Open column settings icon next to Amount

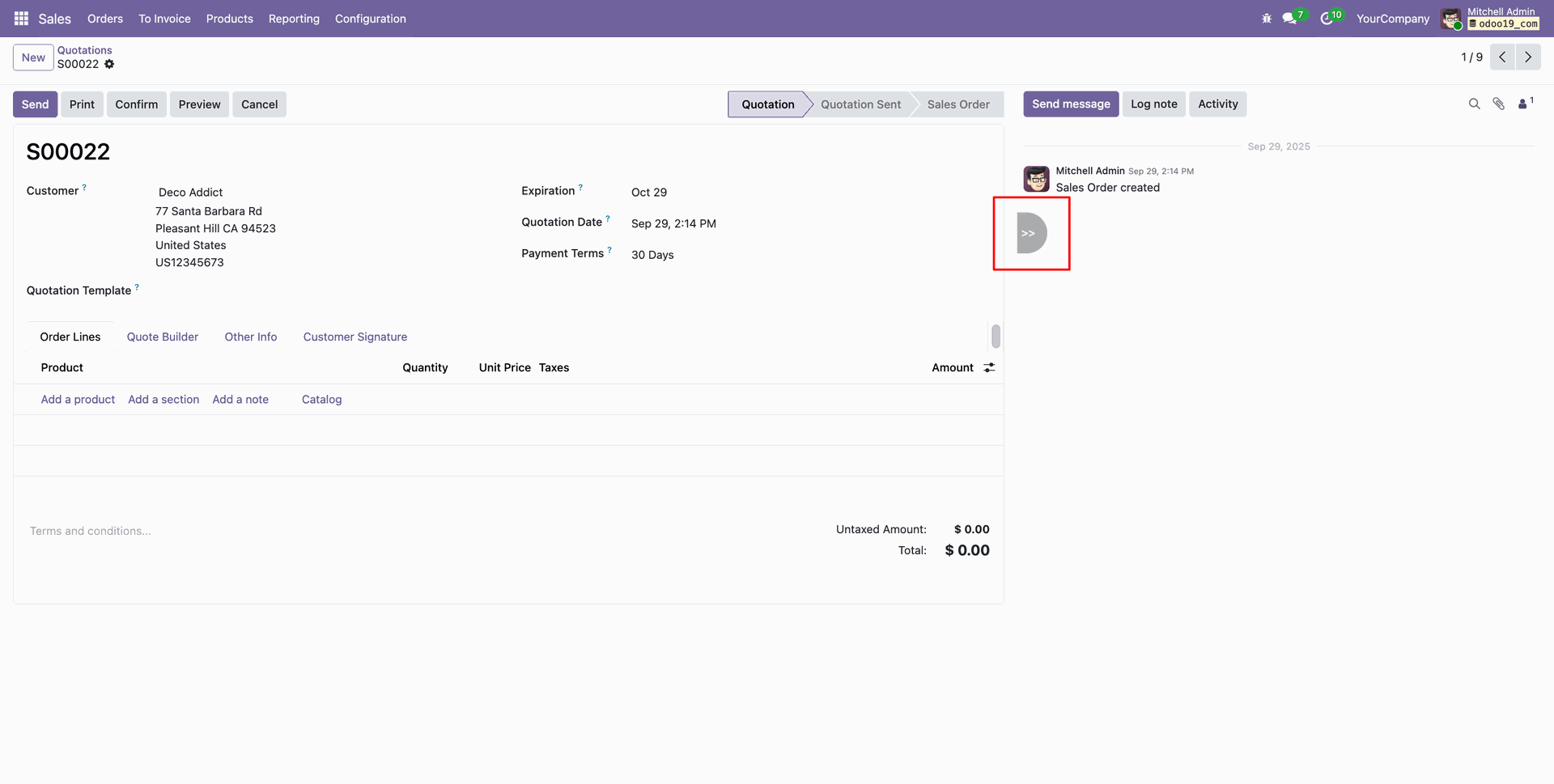989,368
